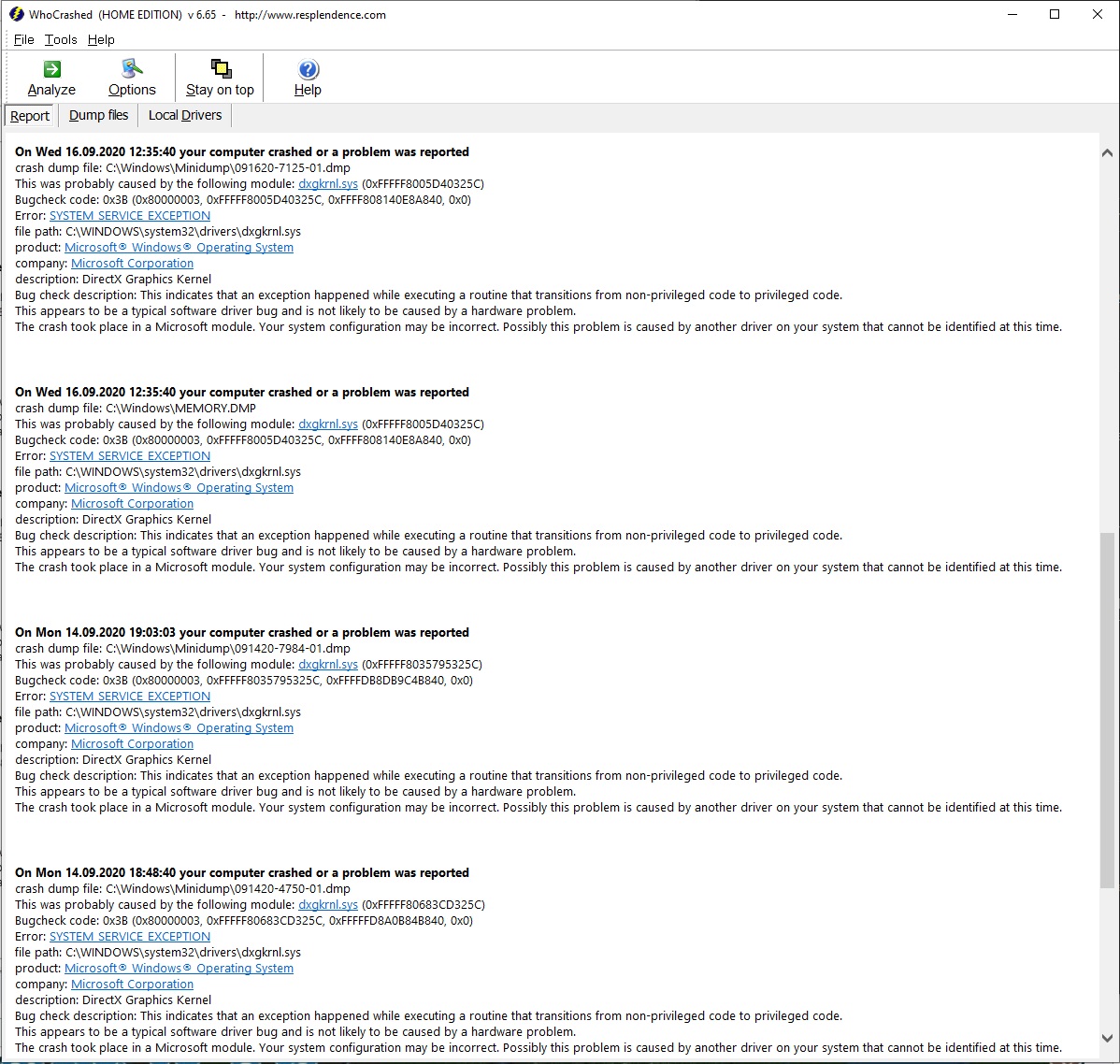The width and height of the screenshot is (1120, 1064).
Task: Close the WhoCrashed window
Action: click(1098, 14)
